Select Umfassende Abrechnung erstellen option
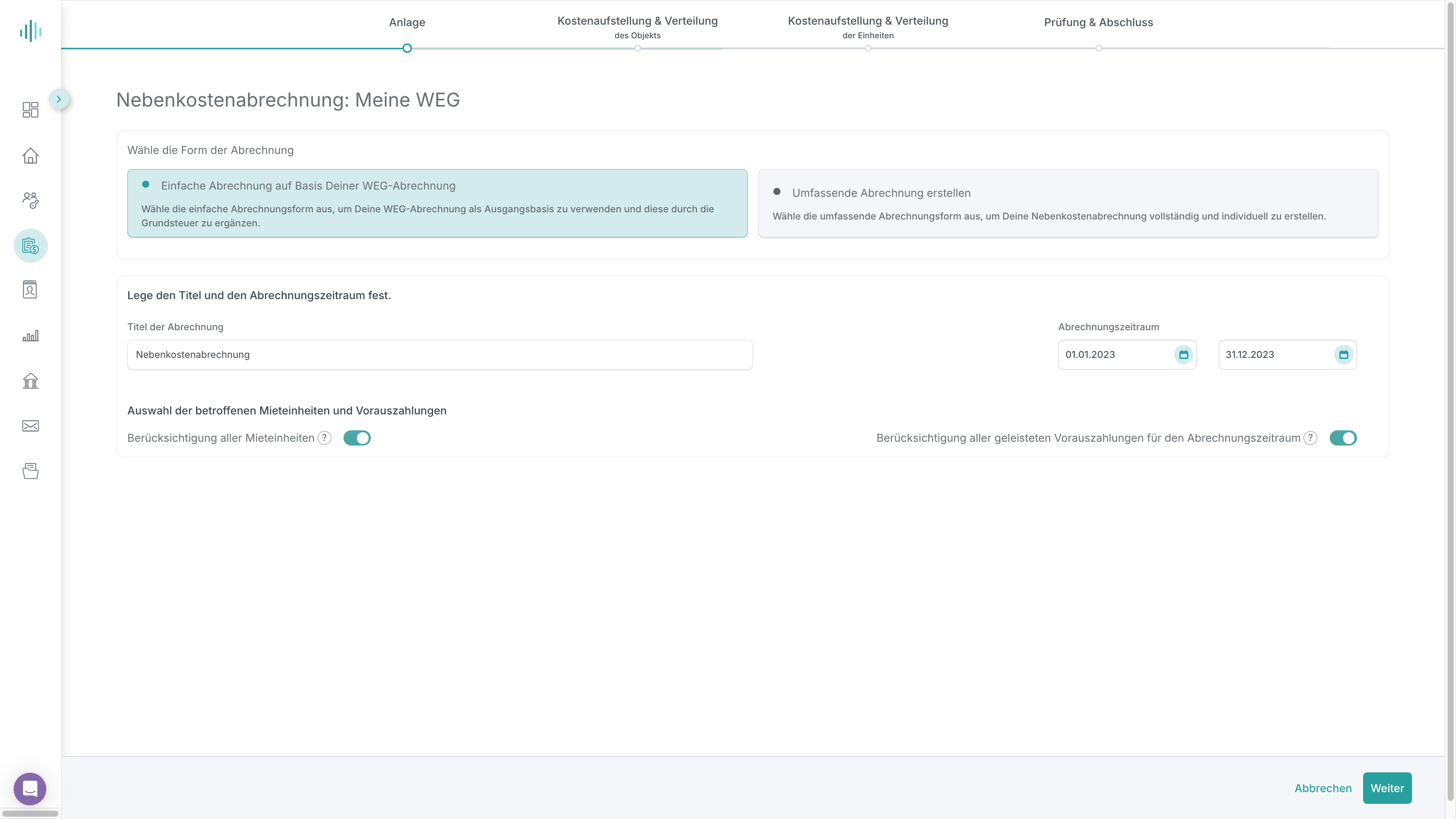This screenshot has width=1456, height=819. (1068, 204)
